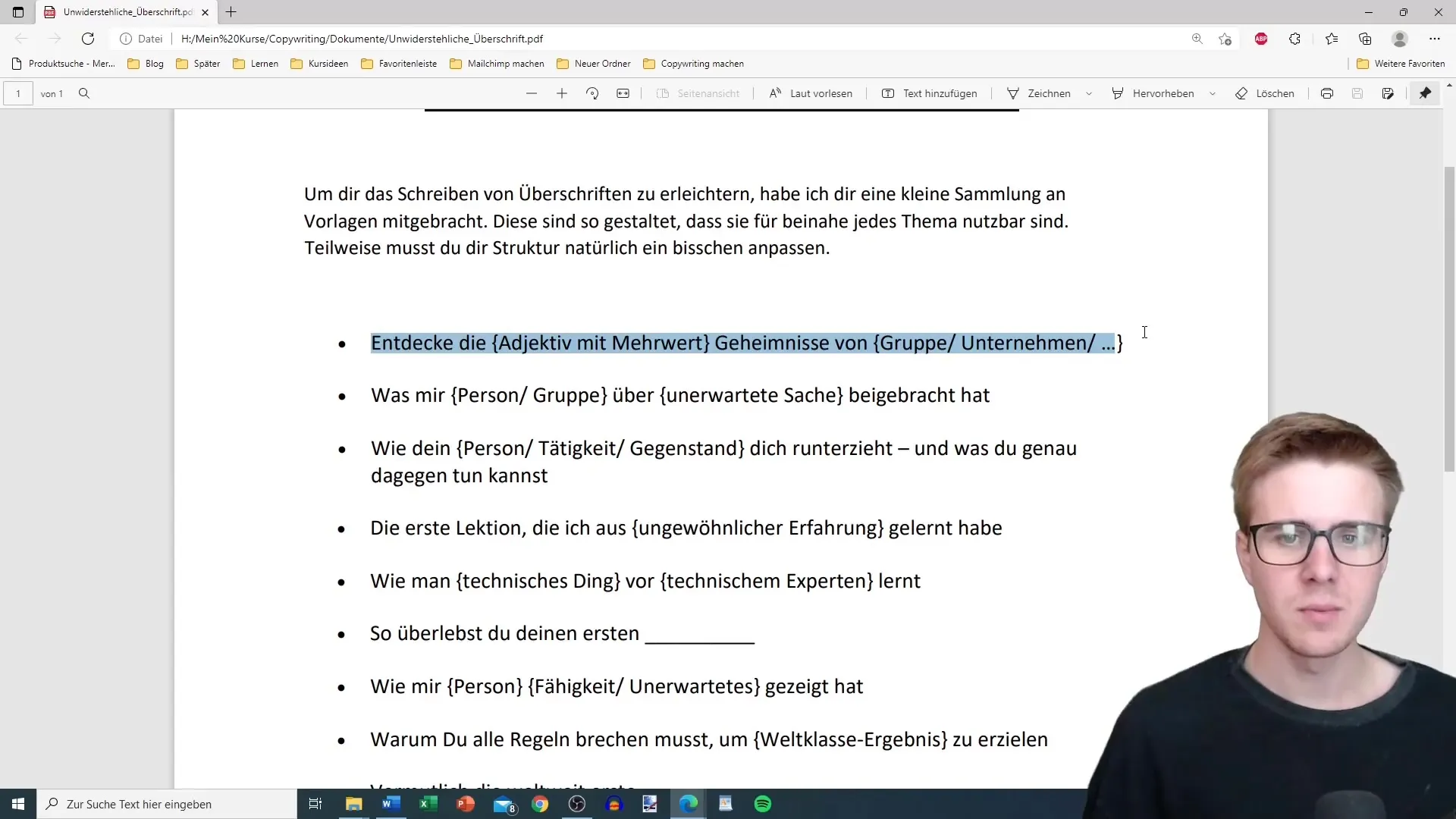Open Produktsuche bookmark
Image resolution: width=1456 pixels, height=819 pixels.
64,64
